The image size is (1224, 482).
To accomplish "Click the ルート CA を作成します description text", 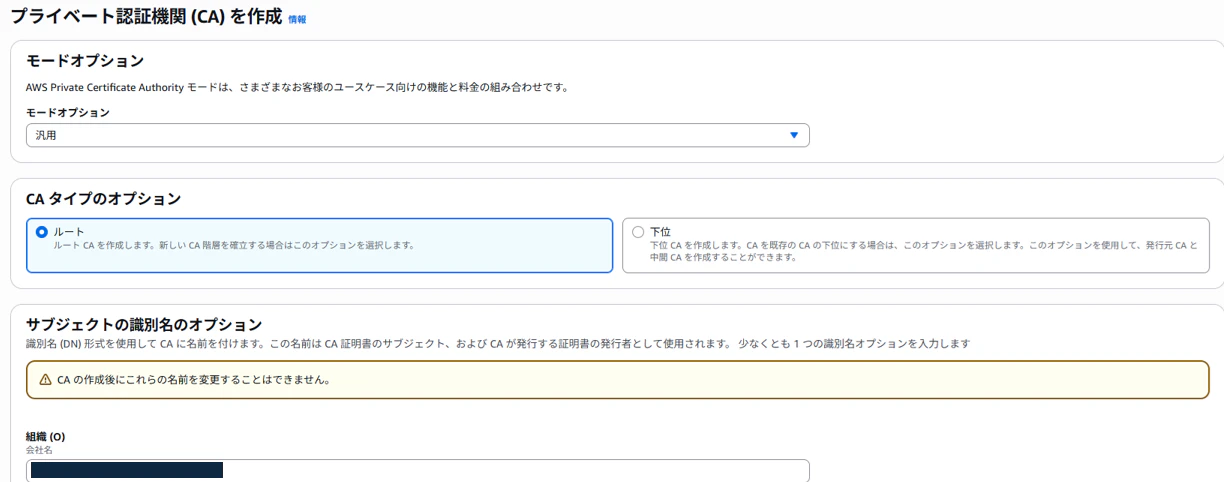I will [234, 245].
